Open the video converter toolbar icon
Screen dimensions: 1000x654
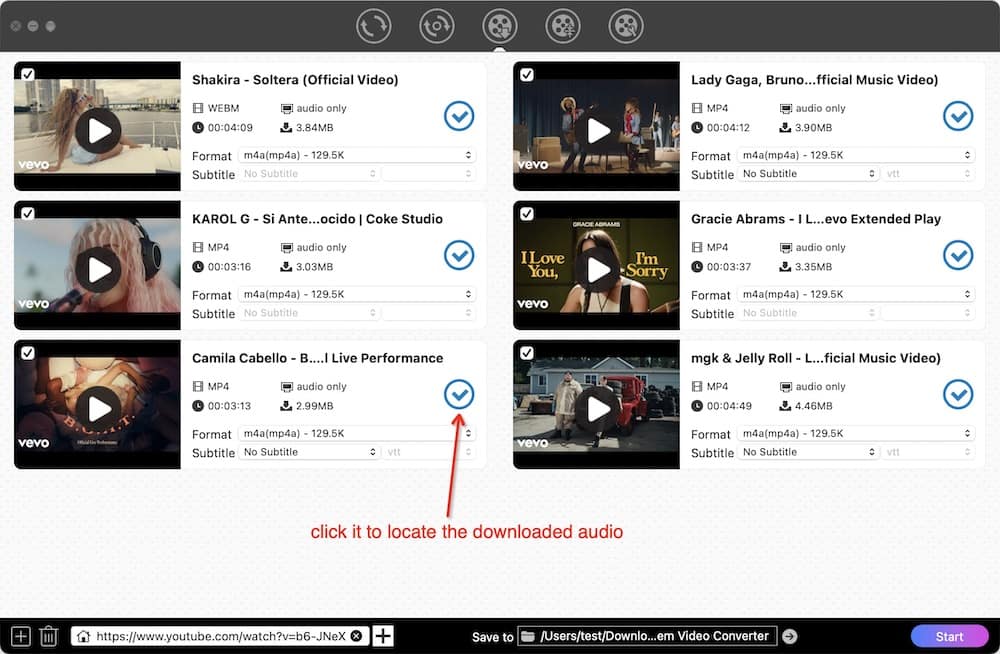click(x=374, y=26)
